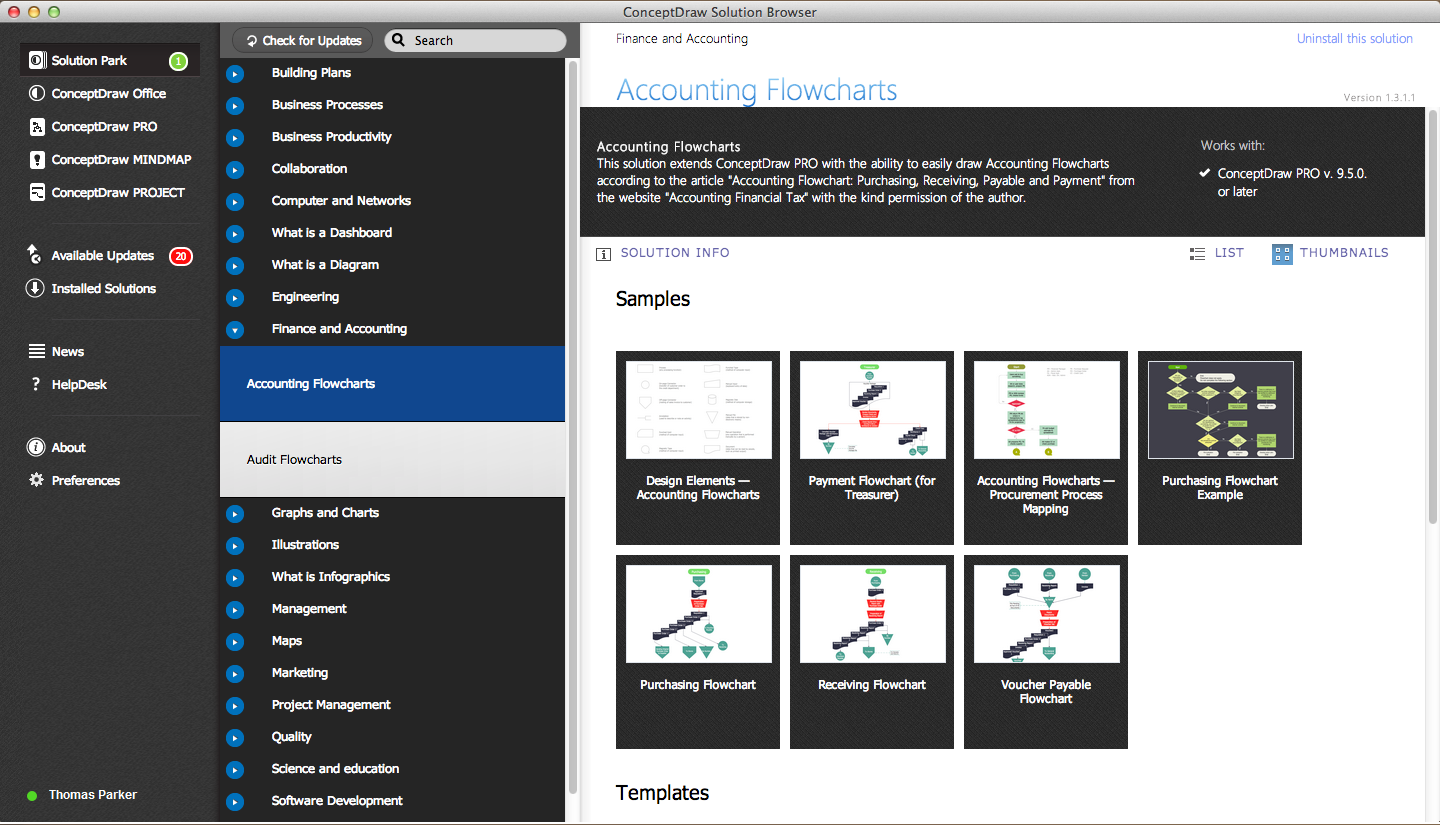Open the Marketing category label
Screen dimensions: 1440x825
pyautogui.click(x=299, y=673)
